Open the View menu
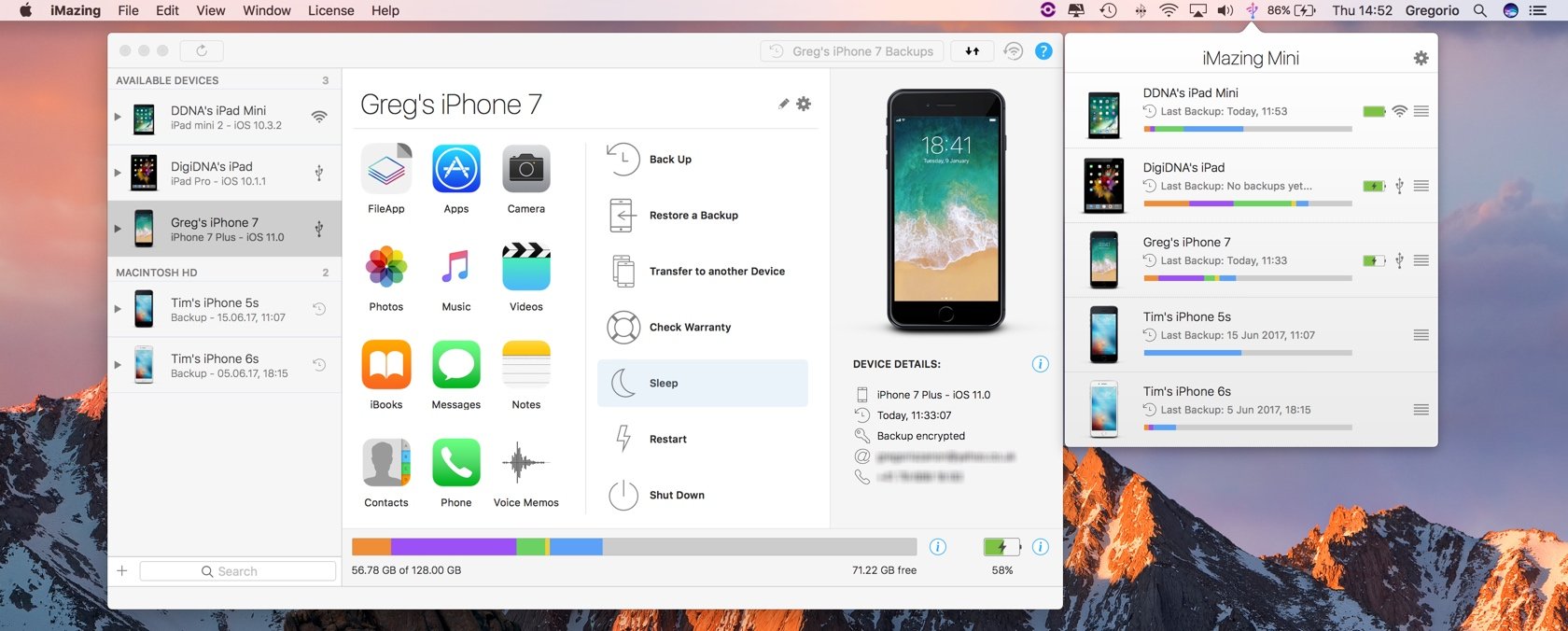This screenshot has width=1568, height=631. point(210,10)
